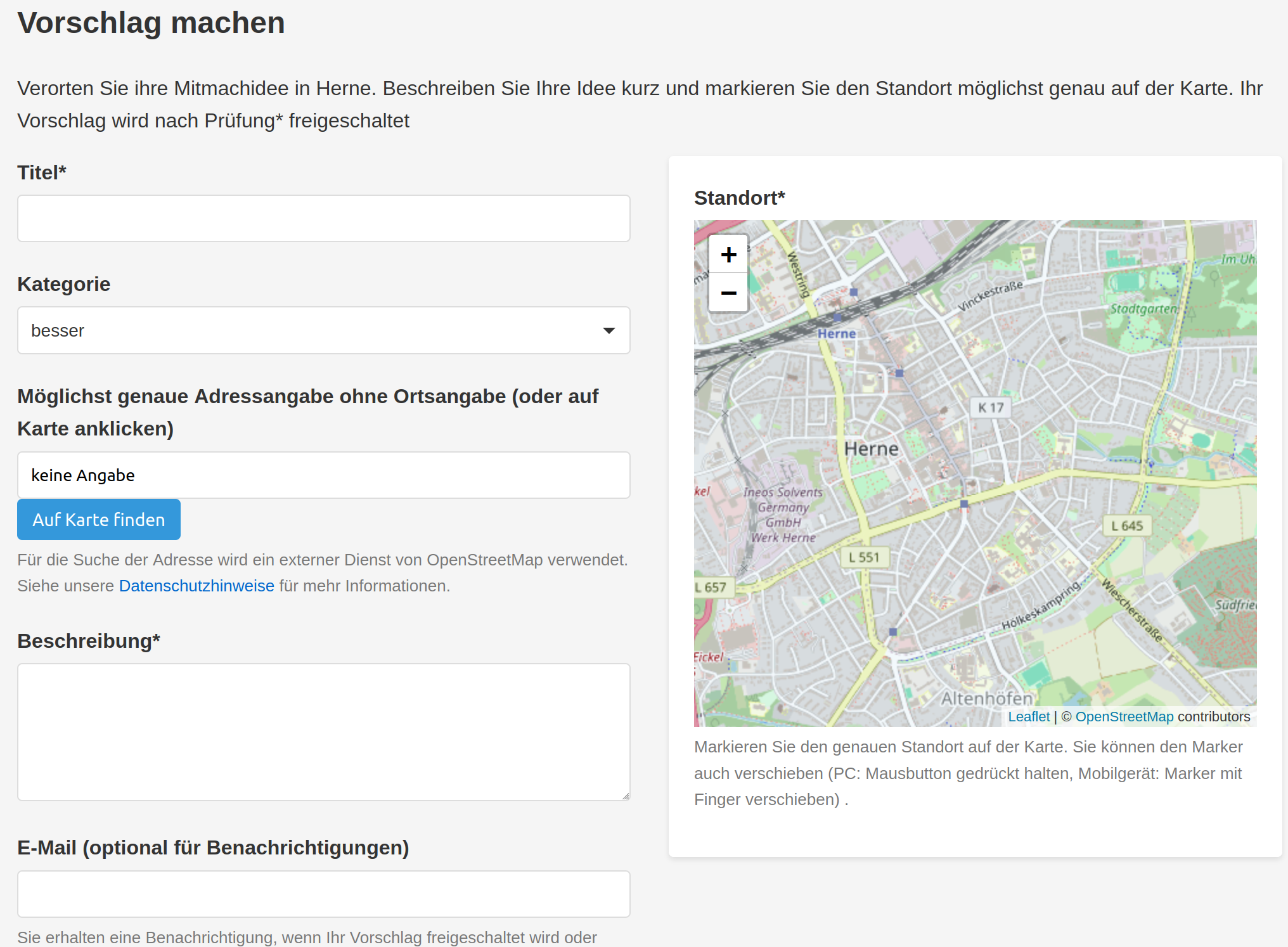The height and width of the screenshot is (947, 1288).
Task: Mark location at Herne station label
Action: [836, 333]
